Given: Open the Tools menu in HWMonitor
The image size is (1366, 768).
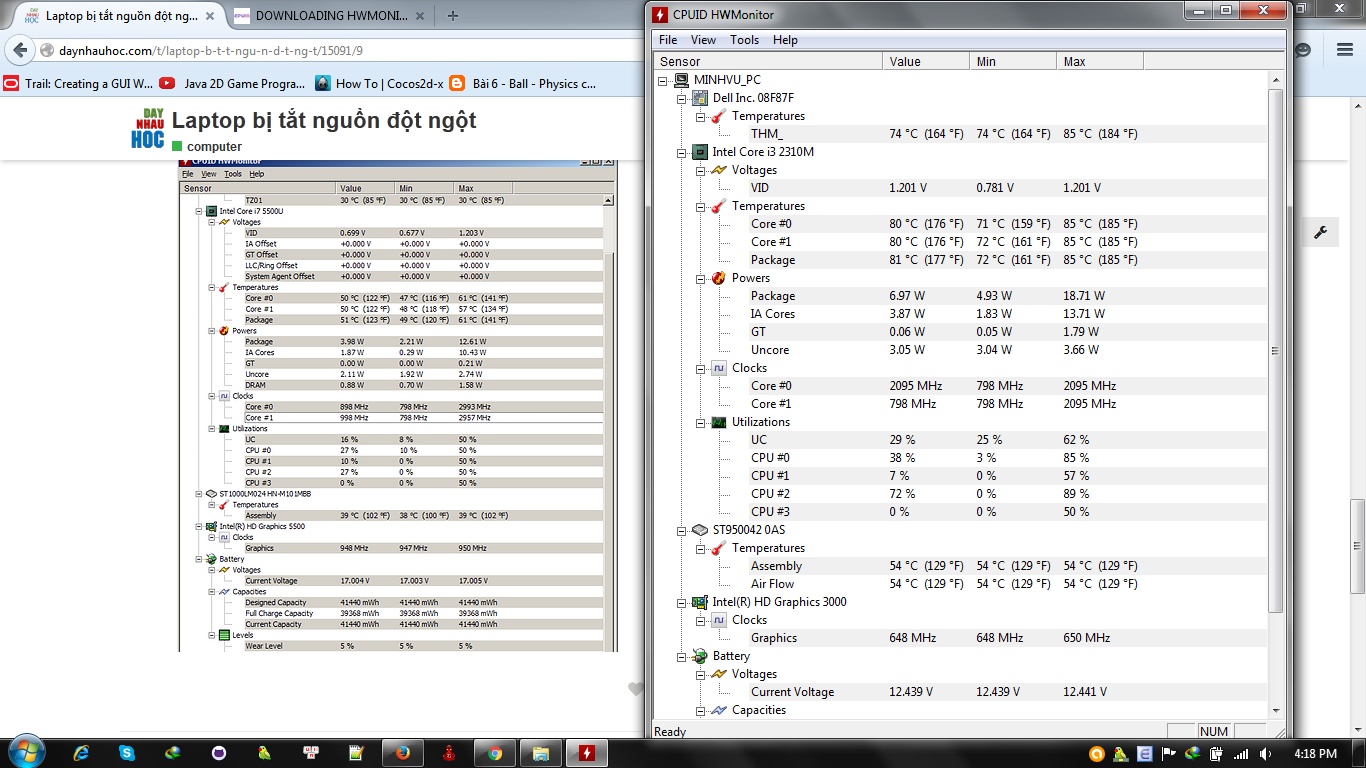Looking at the screenshot, I should (744, 40).
